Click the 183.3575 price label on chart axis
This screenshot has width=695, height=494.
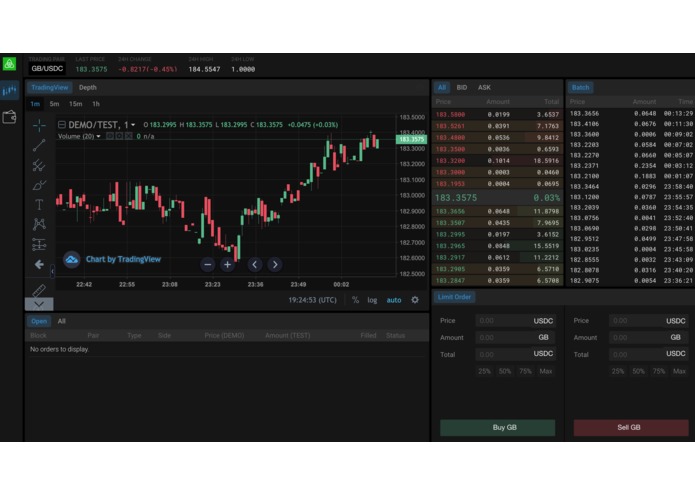[x=411, y=140]
